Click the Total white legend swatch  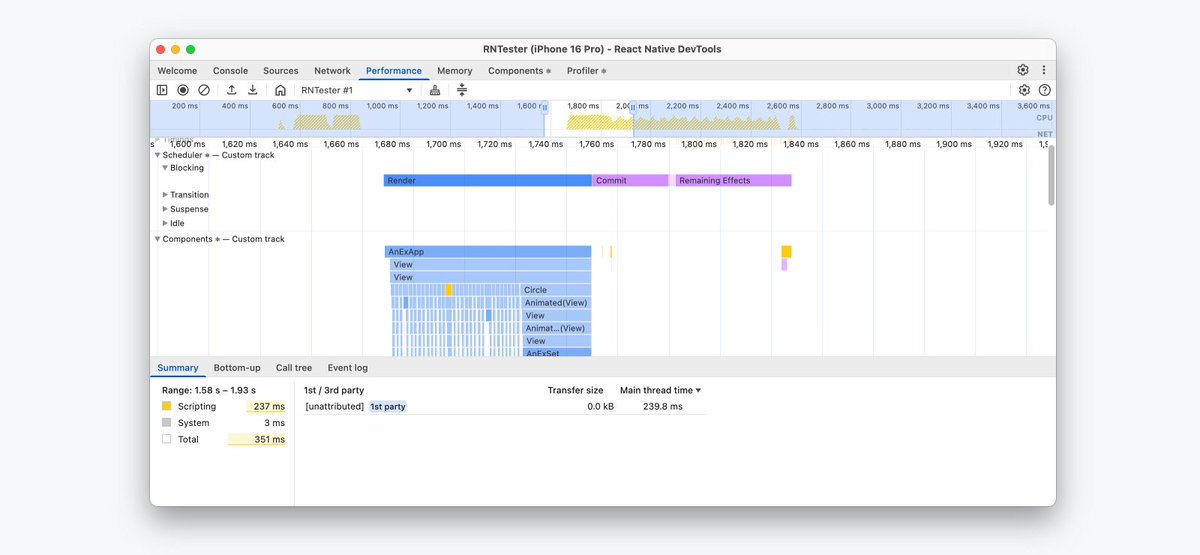[167, 439]
